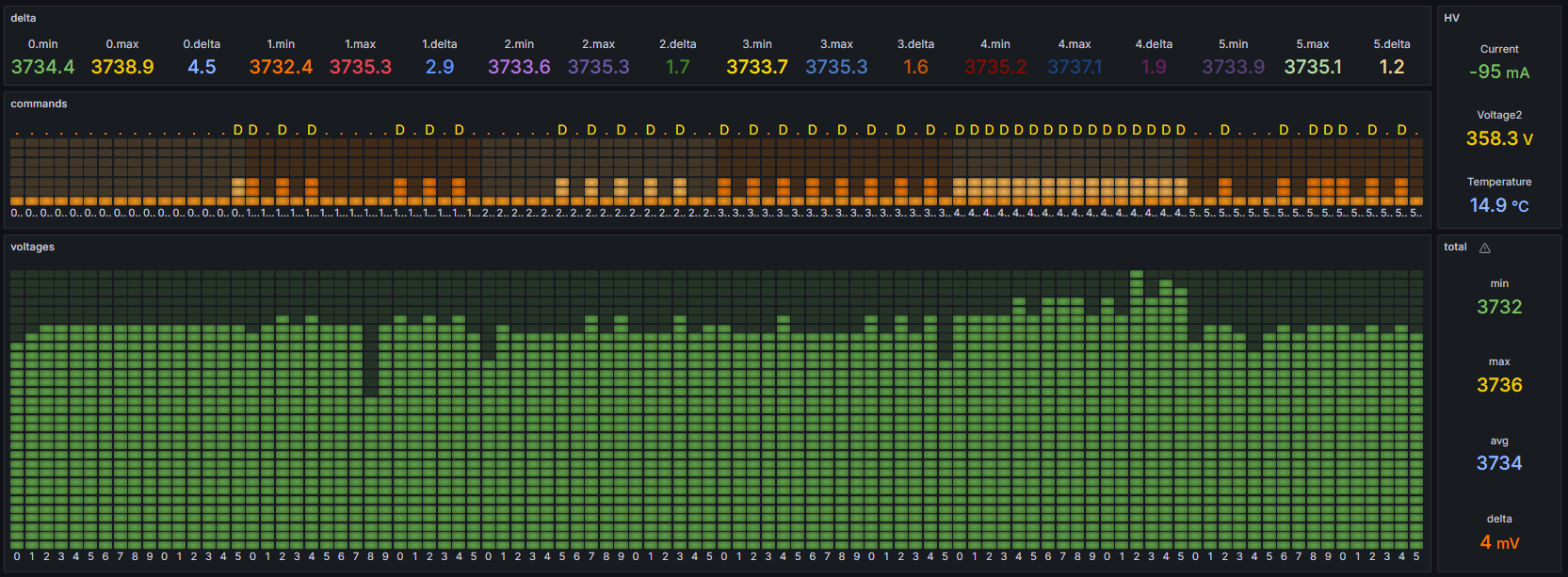
Task: Select the Temperature reading 14.9 °C
Action: 1499,205
